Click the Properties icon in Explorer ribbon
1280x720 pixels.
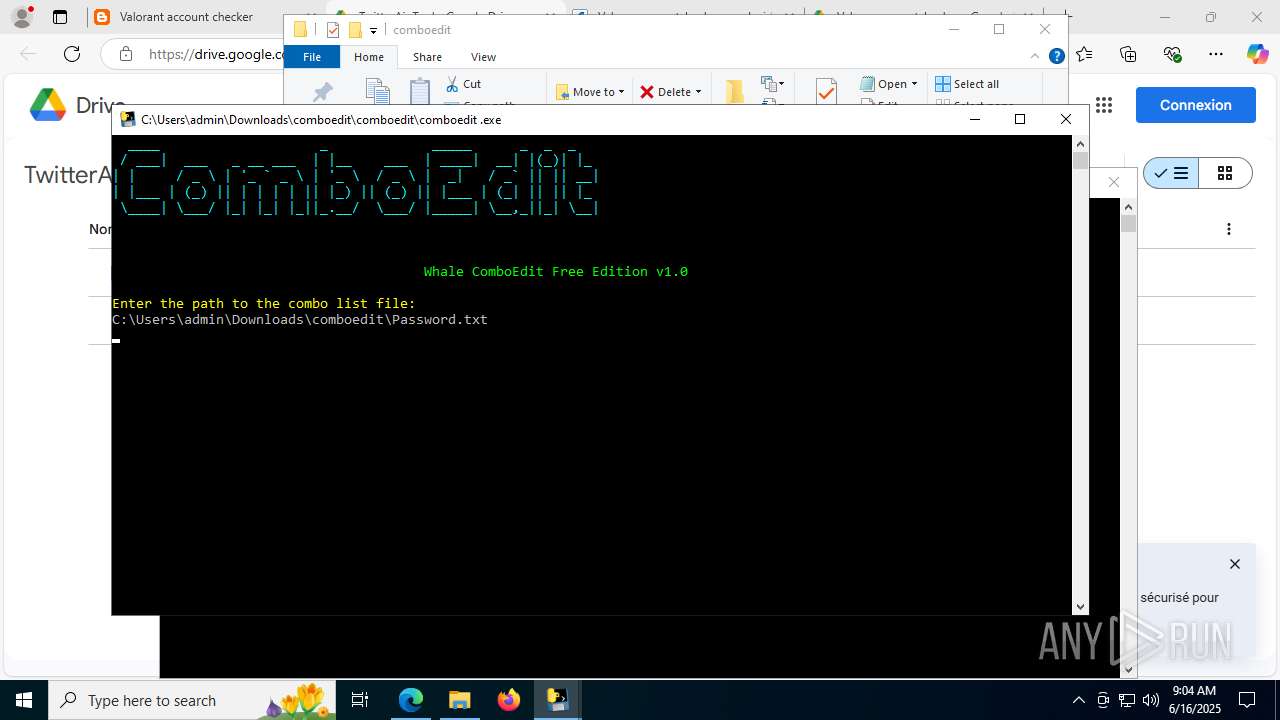click(x=826, y=91)
